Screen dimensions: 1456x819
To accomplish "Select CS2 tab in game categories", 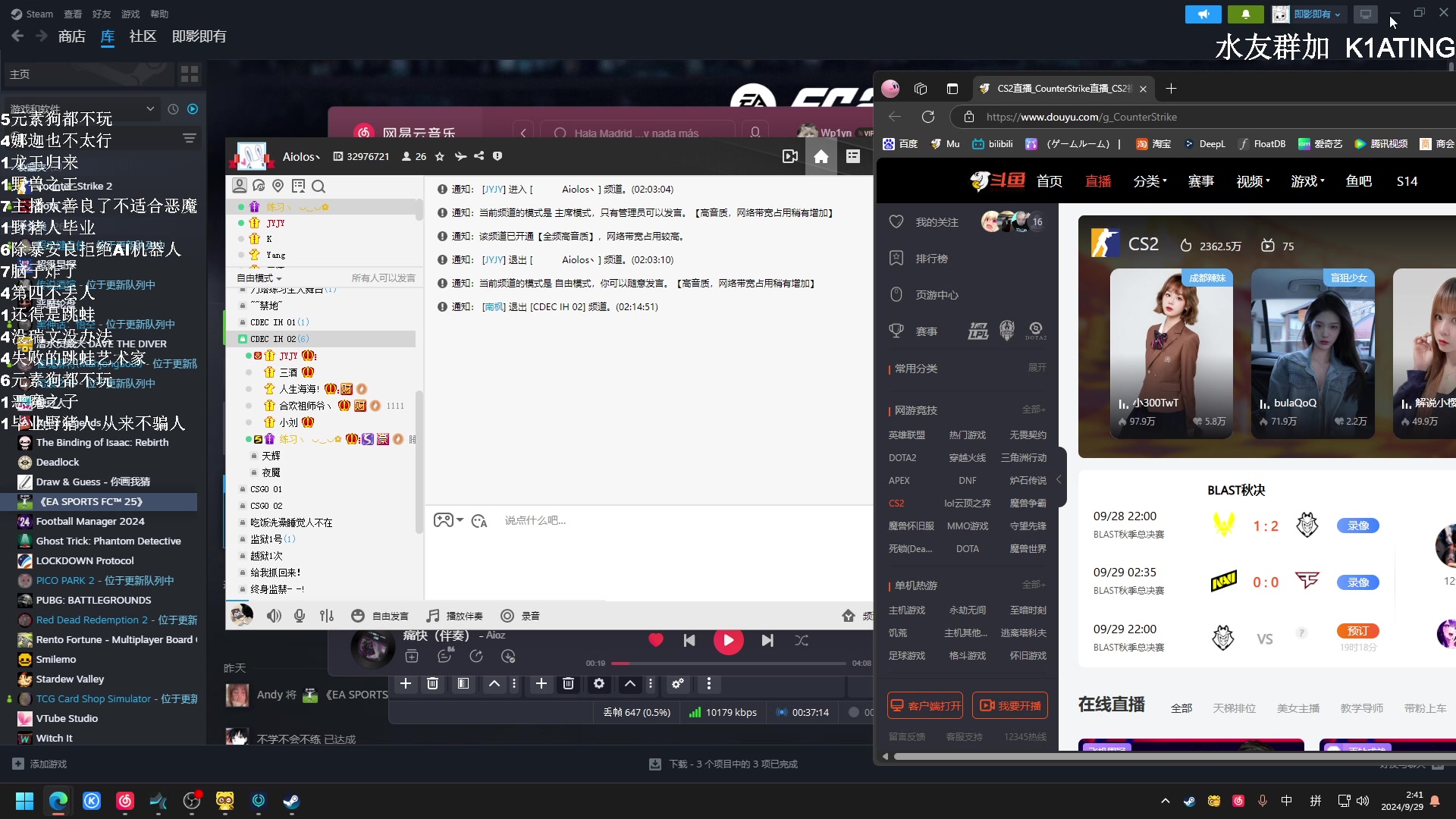I will click(x=896, y=503).
